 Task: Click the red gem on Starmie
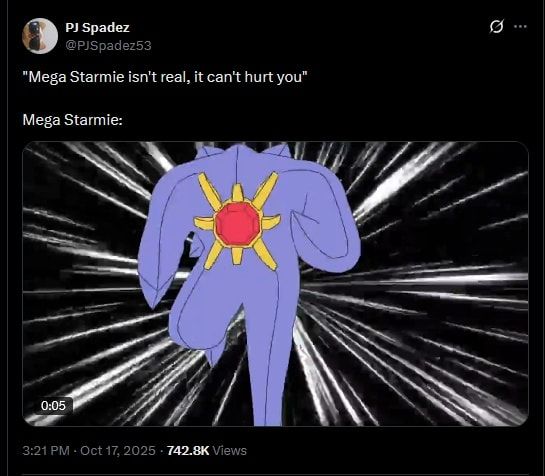click(237, 224)
